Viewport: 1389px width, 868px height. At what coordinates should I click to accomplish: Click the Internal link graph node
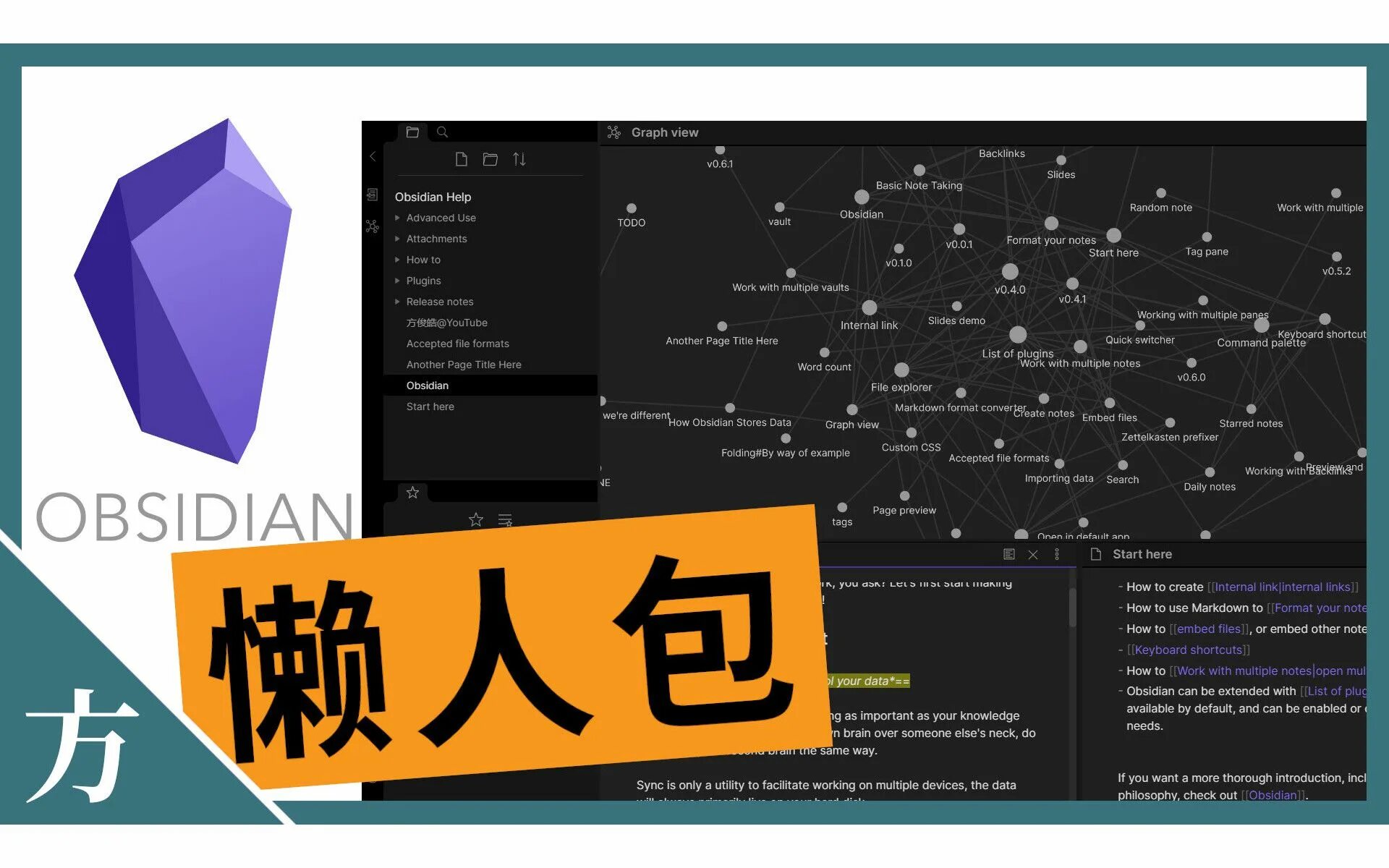pos(870,308)
